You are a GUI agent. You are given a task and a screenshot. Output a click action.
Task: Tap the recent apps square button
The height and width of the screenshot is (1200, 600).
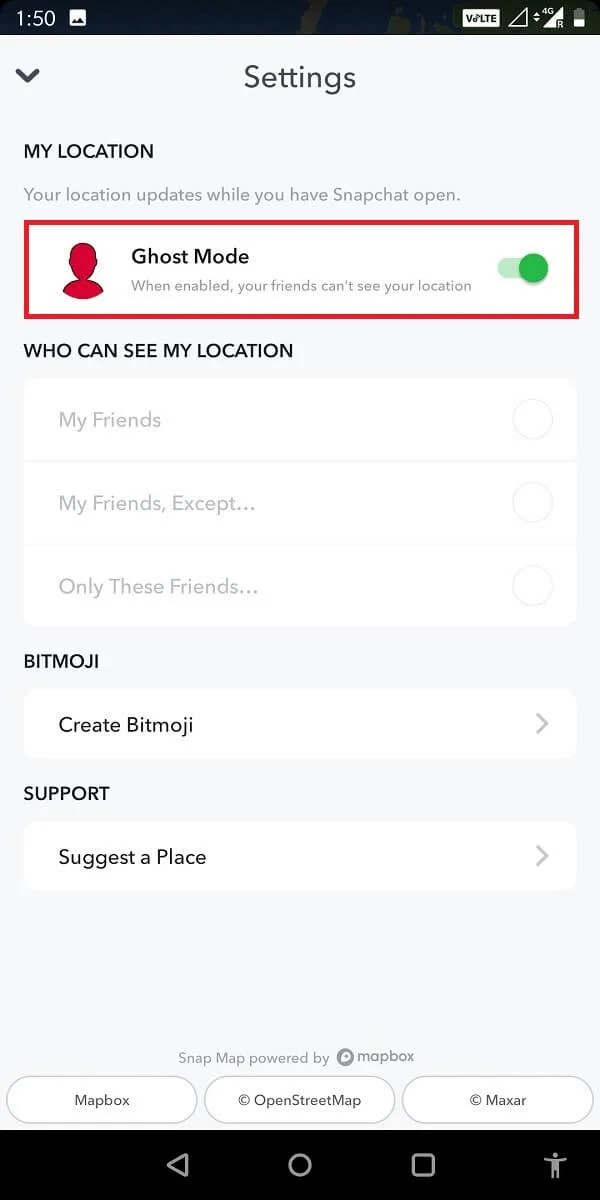[x=423, y=1164]
